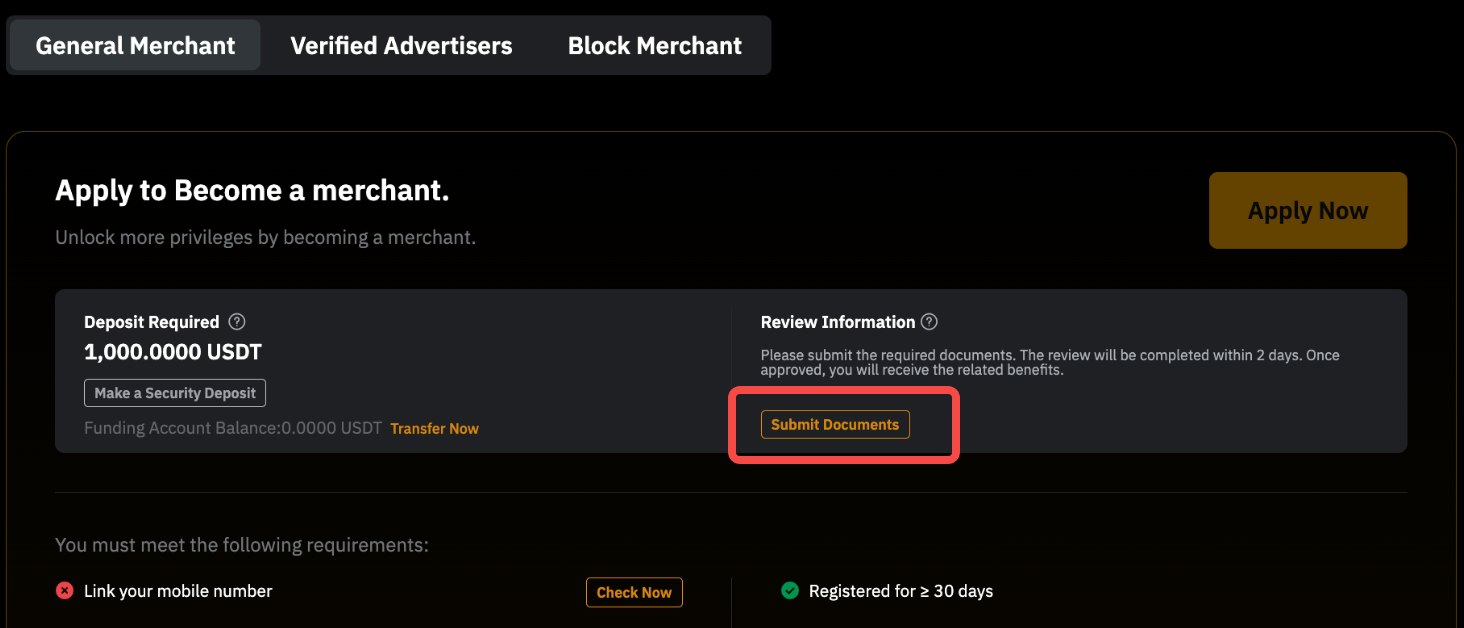
Task: Switch to the General Merchant tab
Action: [x=135, y=46]
